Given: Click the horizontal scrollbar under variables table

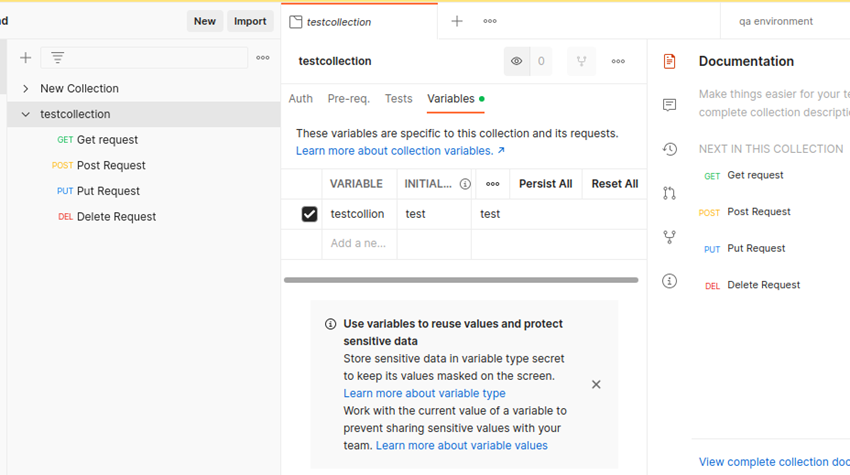Looking at the screenshot, I should pyautogui.click(x=461, y=280).
